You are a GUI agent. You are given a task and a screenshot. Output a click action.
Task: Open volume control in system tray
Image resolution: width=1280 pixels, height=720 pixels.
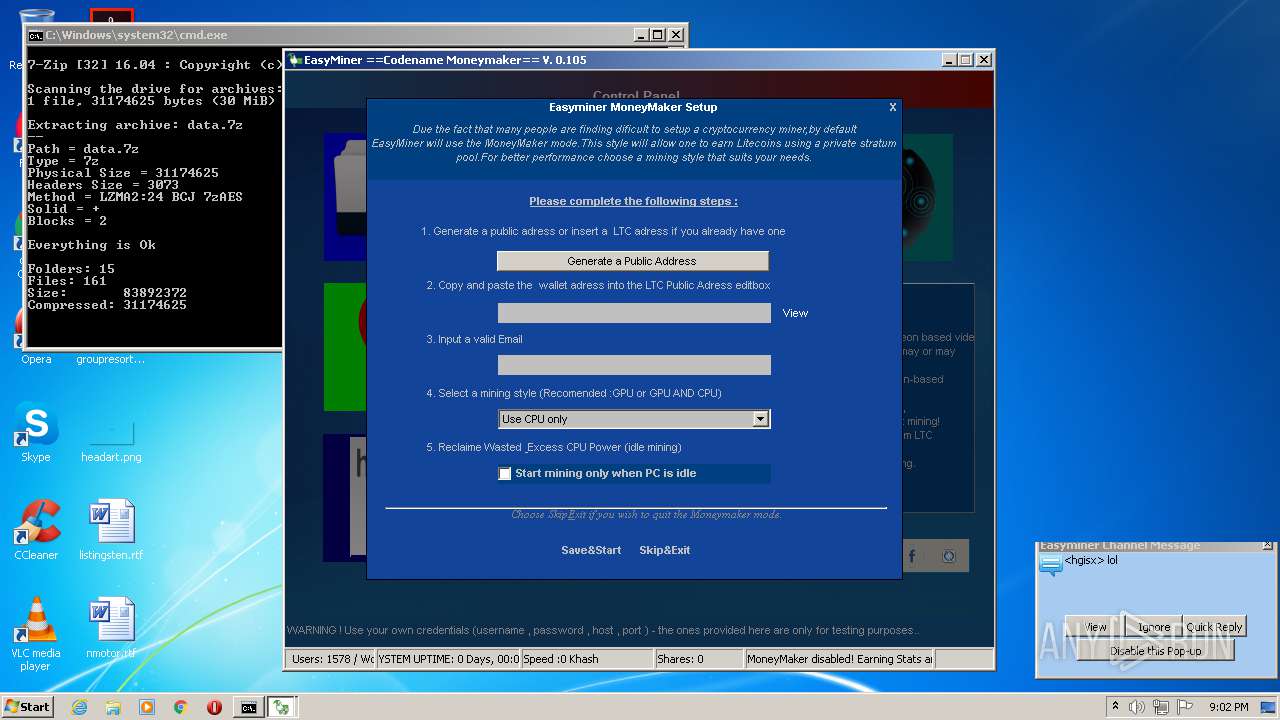click(1137, 707)
